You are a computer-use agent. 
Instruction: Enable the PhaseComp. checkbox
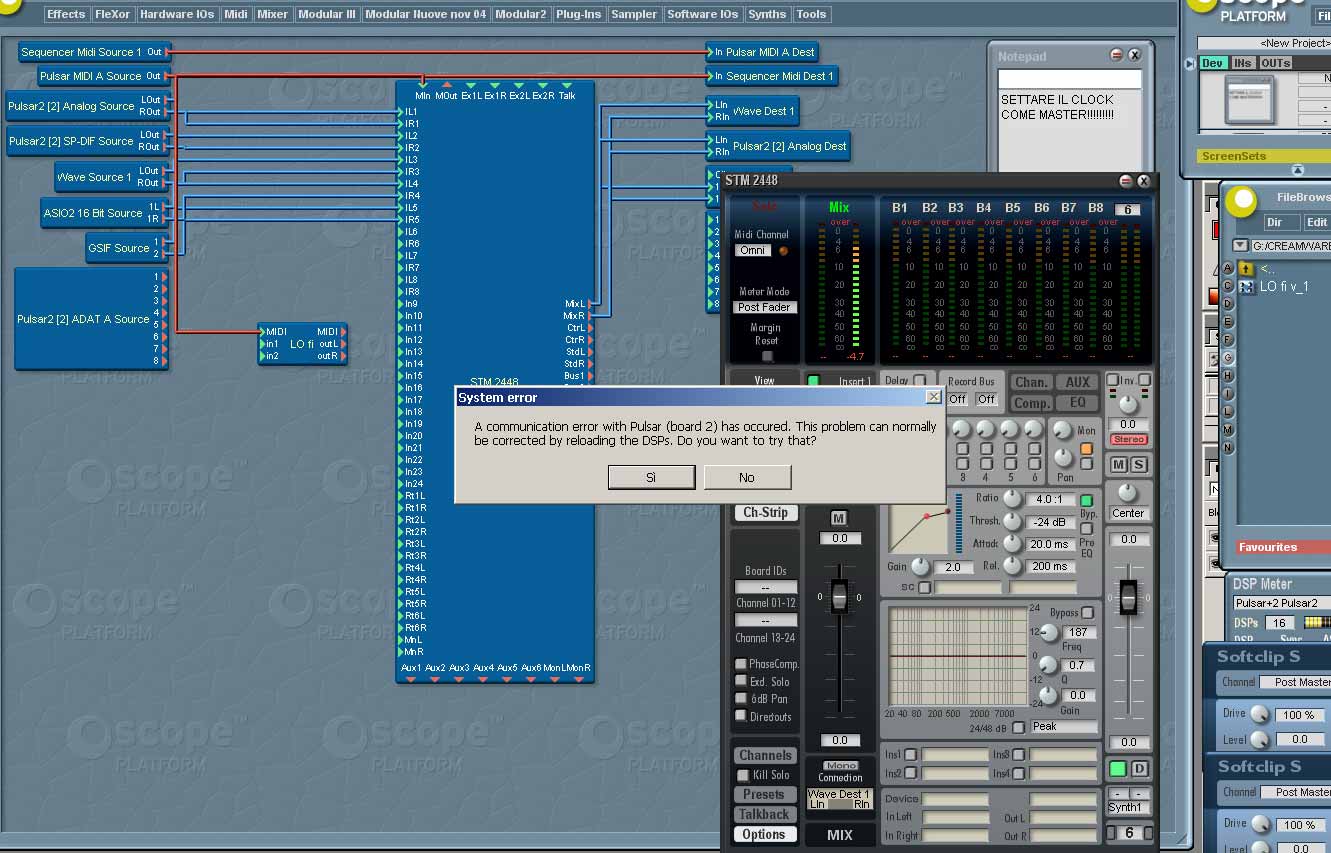point(741,664)
